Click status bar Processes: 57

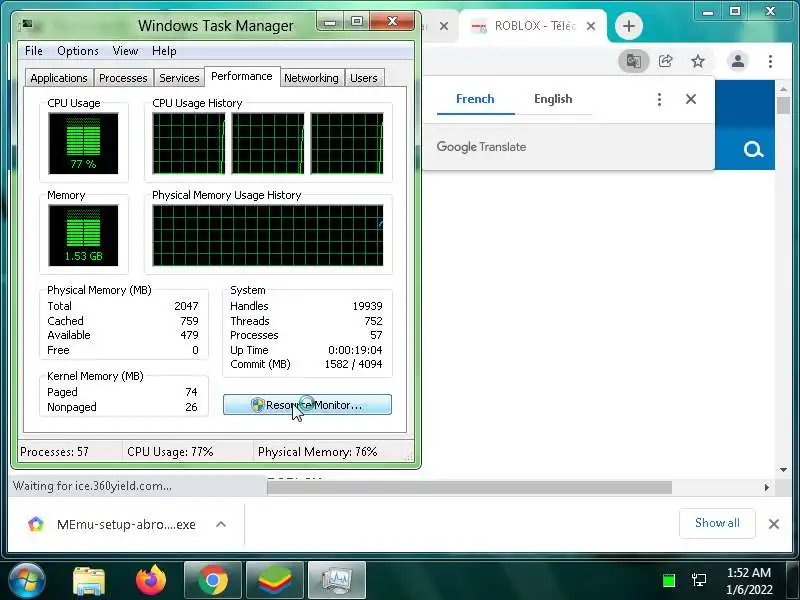54,452
